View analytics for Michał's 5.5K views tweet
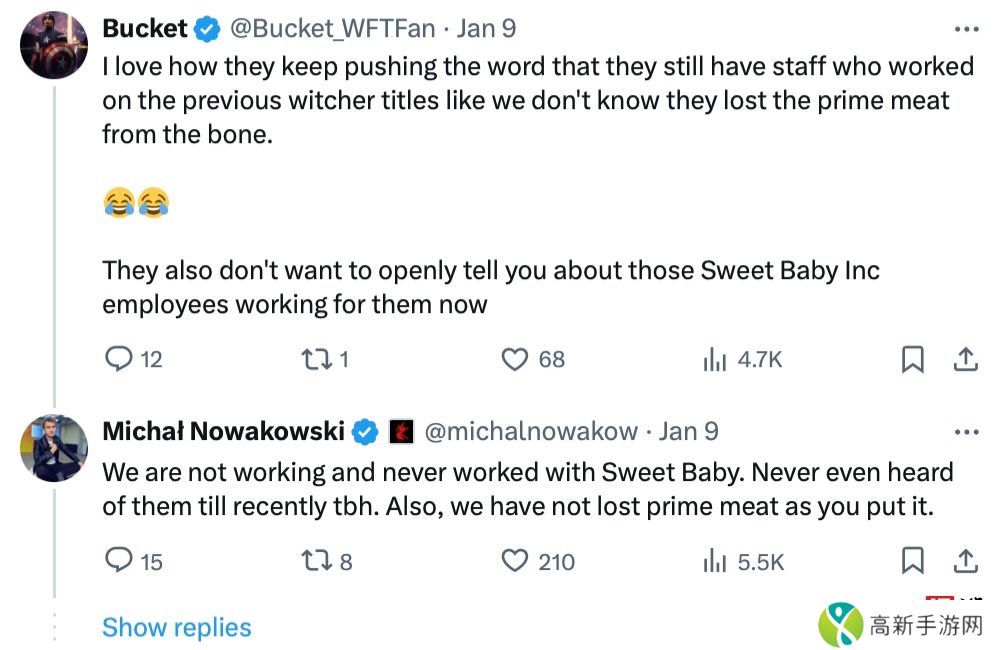 click(713, 562)
